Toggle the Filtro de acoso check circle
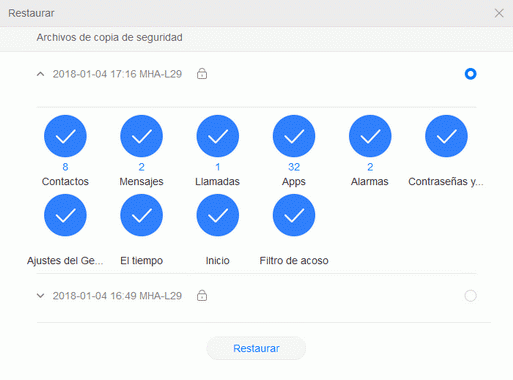The width and height of the screenshot is (513, 380). pos(294,215)
